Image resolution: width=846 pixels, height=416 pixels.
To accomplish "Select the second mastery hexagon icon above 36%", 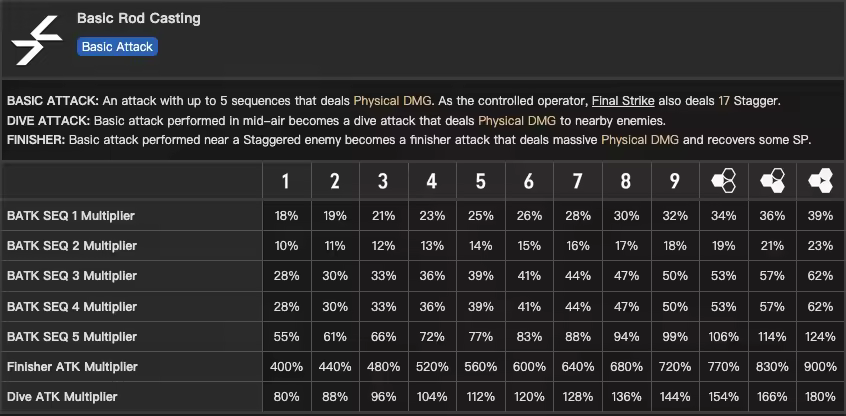I will click(x=772, y=181).
